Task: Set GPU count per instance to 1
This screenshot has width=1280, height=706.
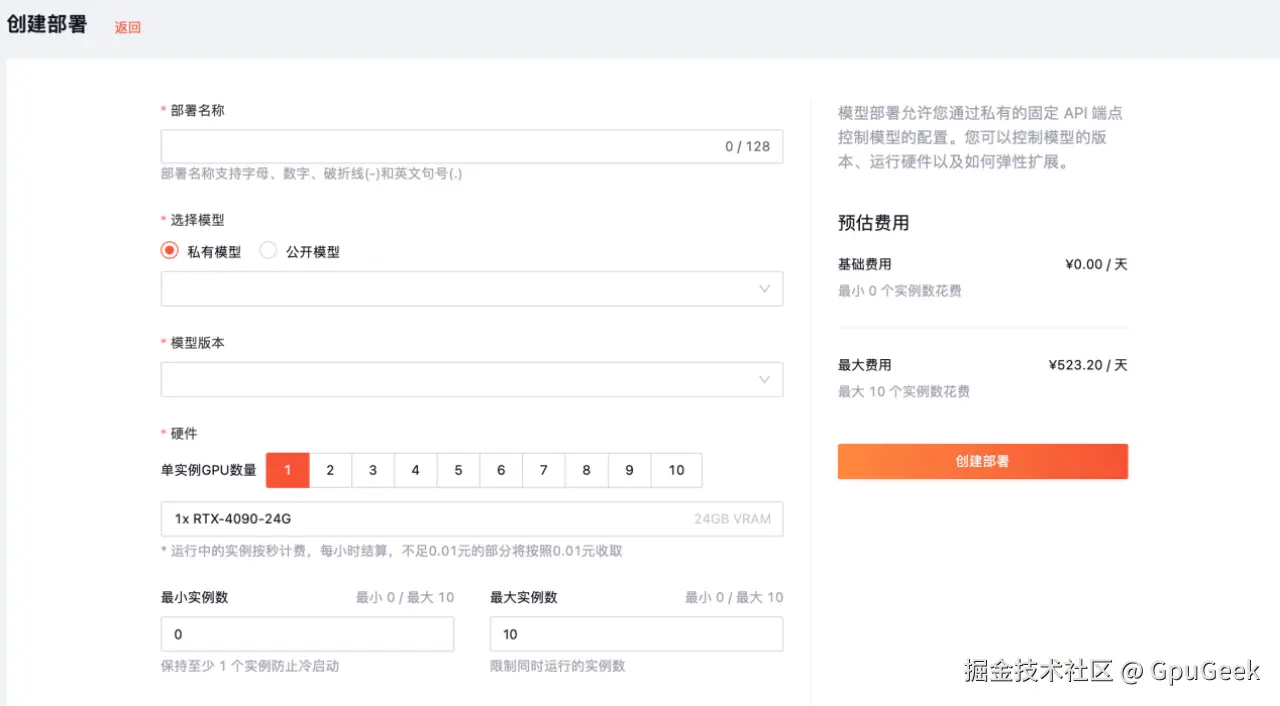Action: click(287, 470)
